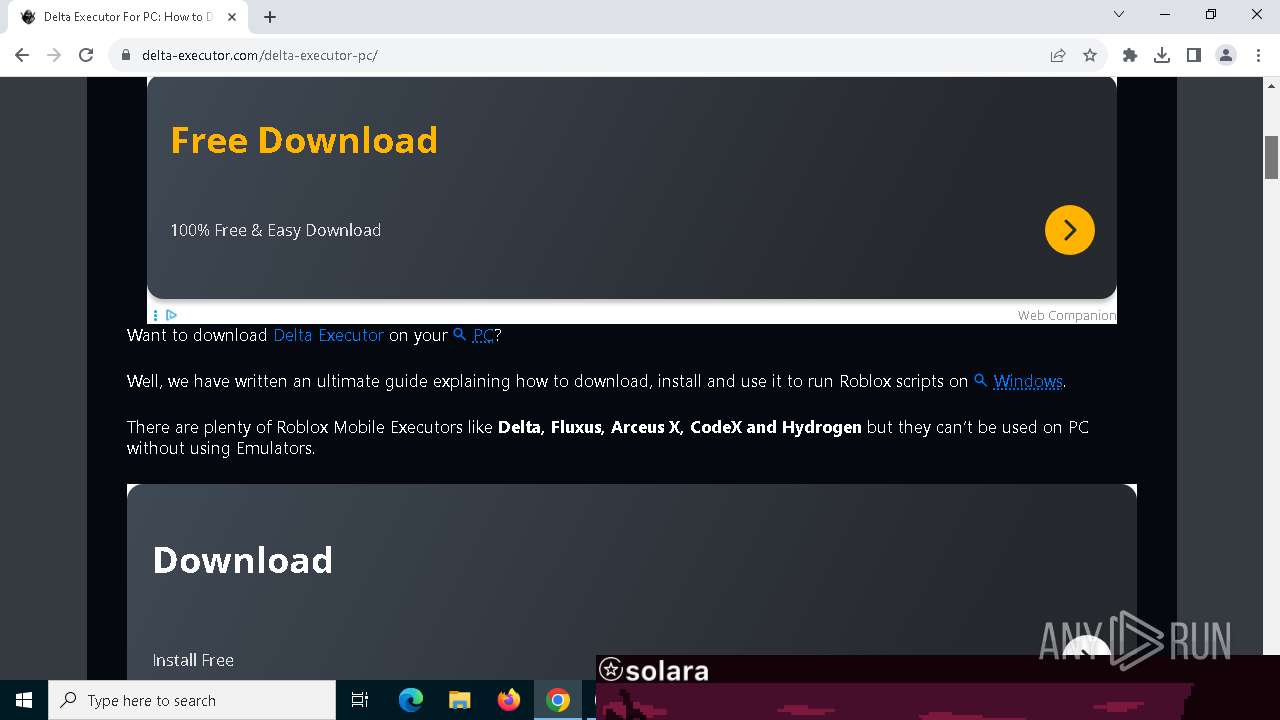The height and width of the screenshot is (720, 1280).
Task: Open the Windows Start menu
Action: (24, 700)
